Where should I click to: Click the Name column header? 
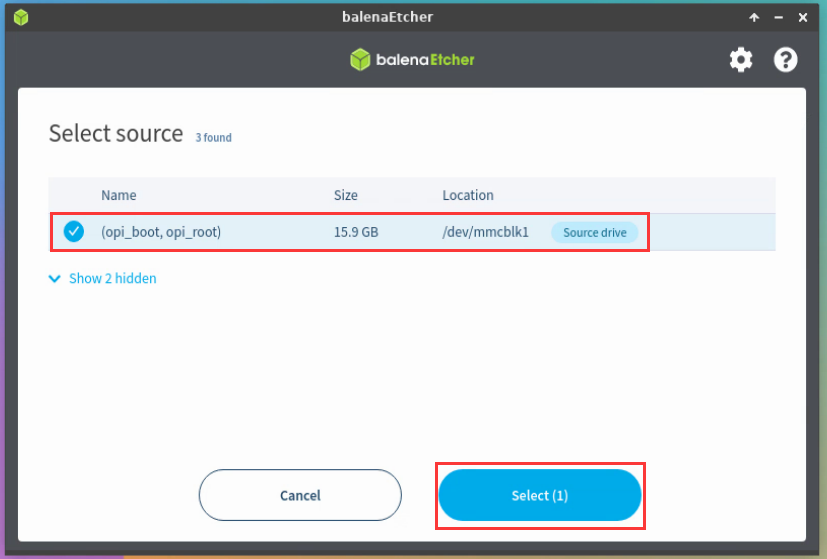click(118, 195)
